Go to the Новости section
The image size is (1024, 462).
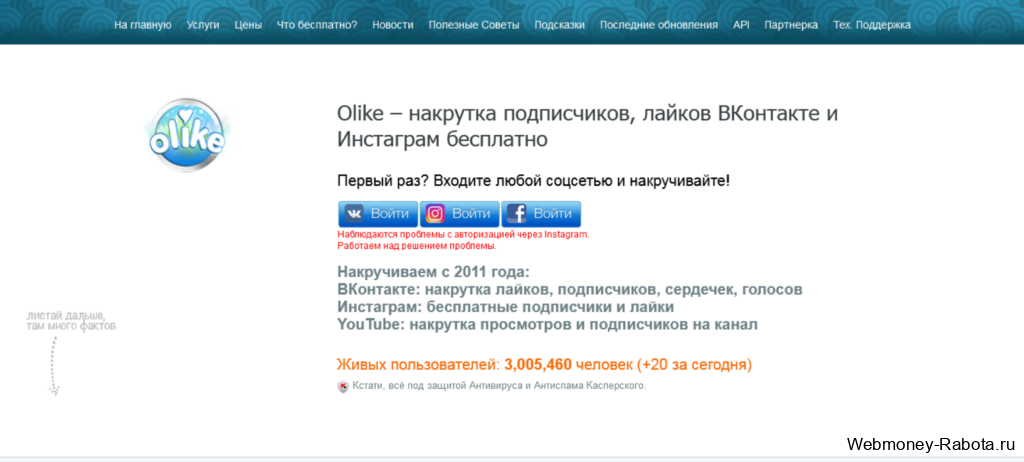coord(393,25)
